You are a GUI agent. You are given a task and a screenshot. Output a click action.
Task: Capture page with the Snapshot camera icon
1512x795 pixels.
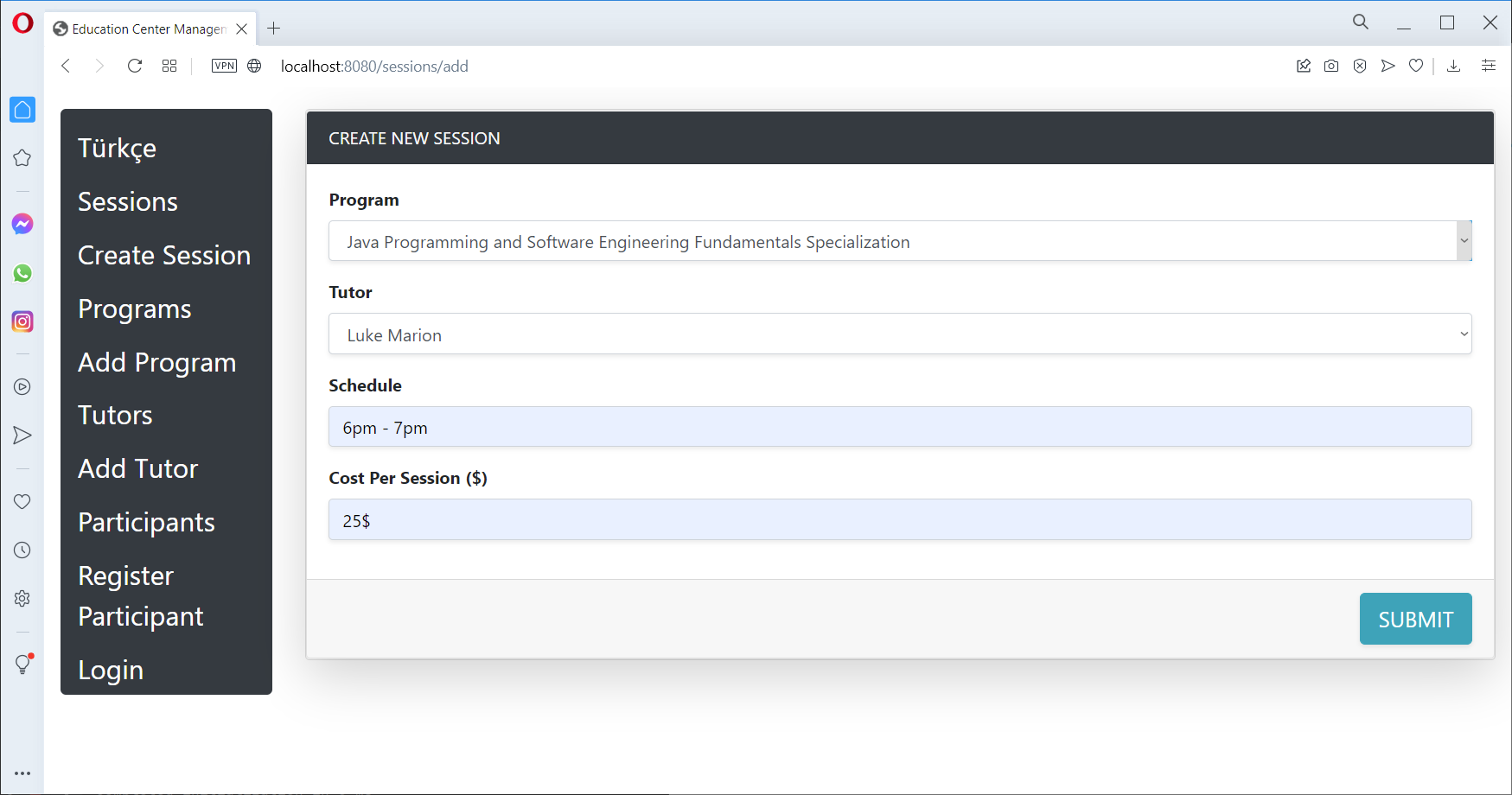[x=1331, y=66]
